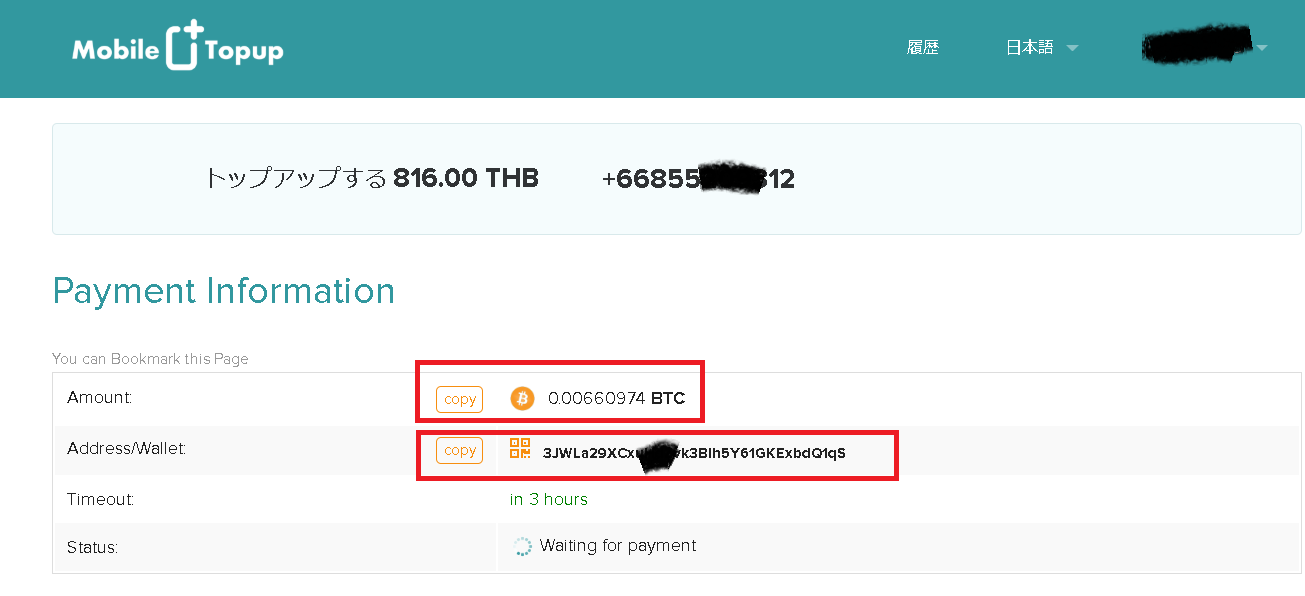Image resolution: width=1305 pixels, height=596 pixels.
Task: Copy the BTC amount
Action: [x=459, y=399]
